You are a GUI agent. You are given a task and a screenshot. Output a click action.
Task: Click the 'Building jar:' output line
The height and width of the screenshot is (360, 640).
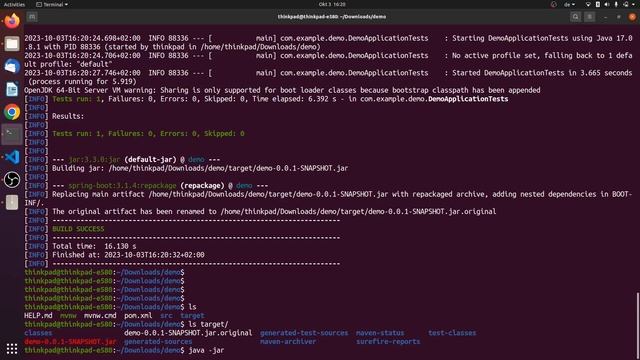point(186,168)
